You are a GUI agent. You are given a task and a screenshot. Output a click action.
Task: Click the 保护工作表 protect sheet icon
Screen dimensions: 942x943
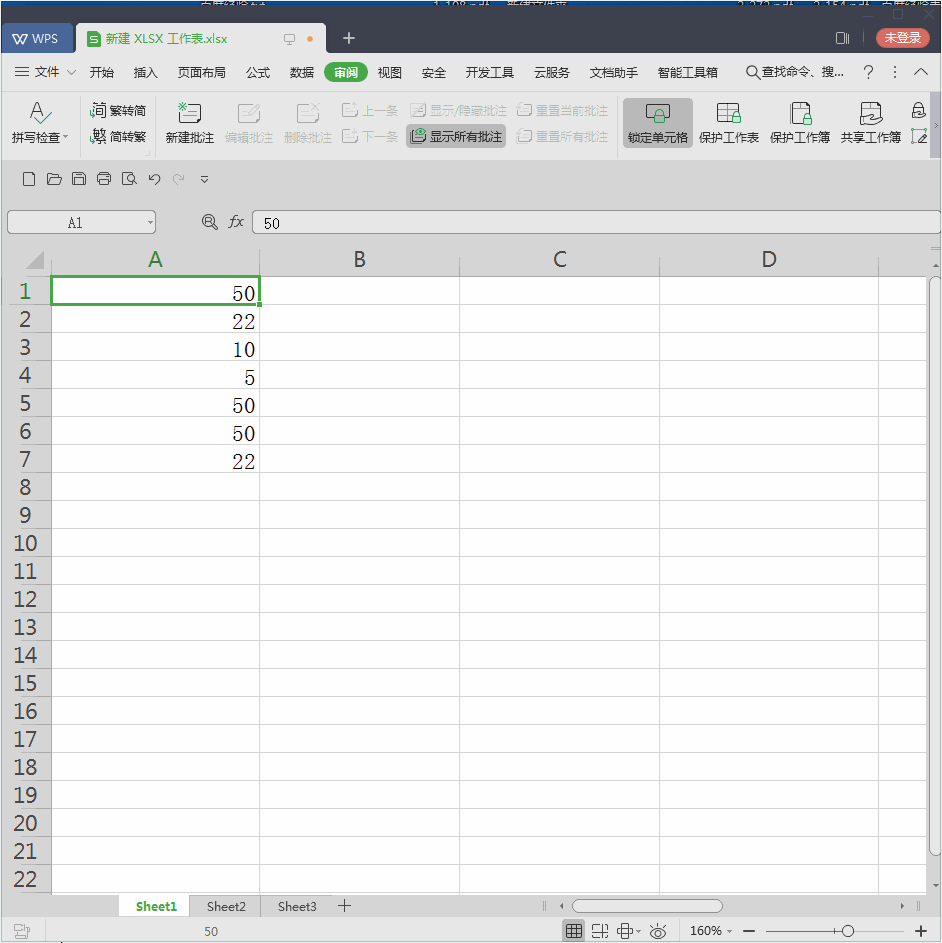pos(728,113)
